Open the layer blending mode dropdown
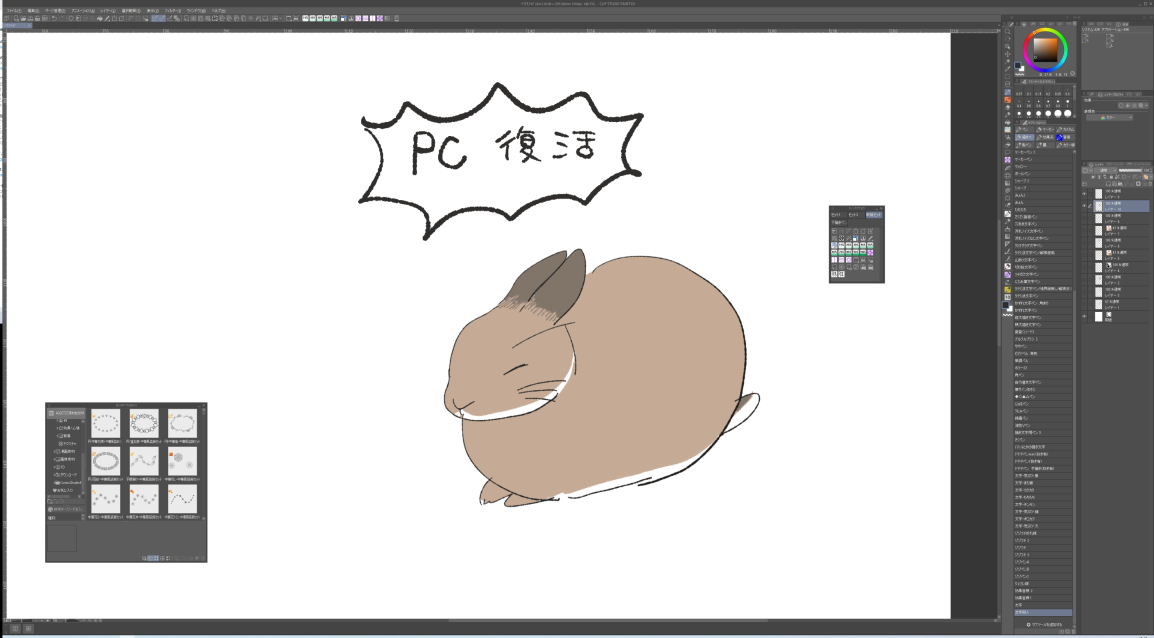 click(x=1105, y=170)
